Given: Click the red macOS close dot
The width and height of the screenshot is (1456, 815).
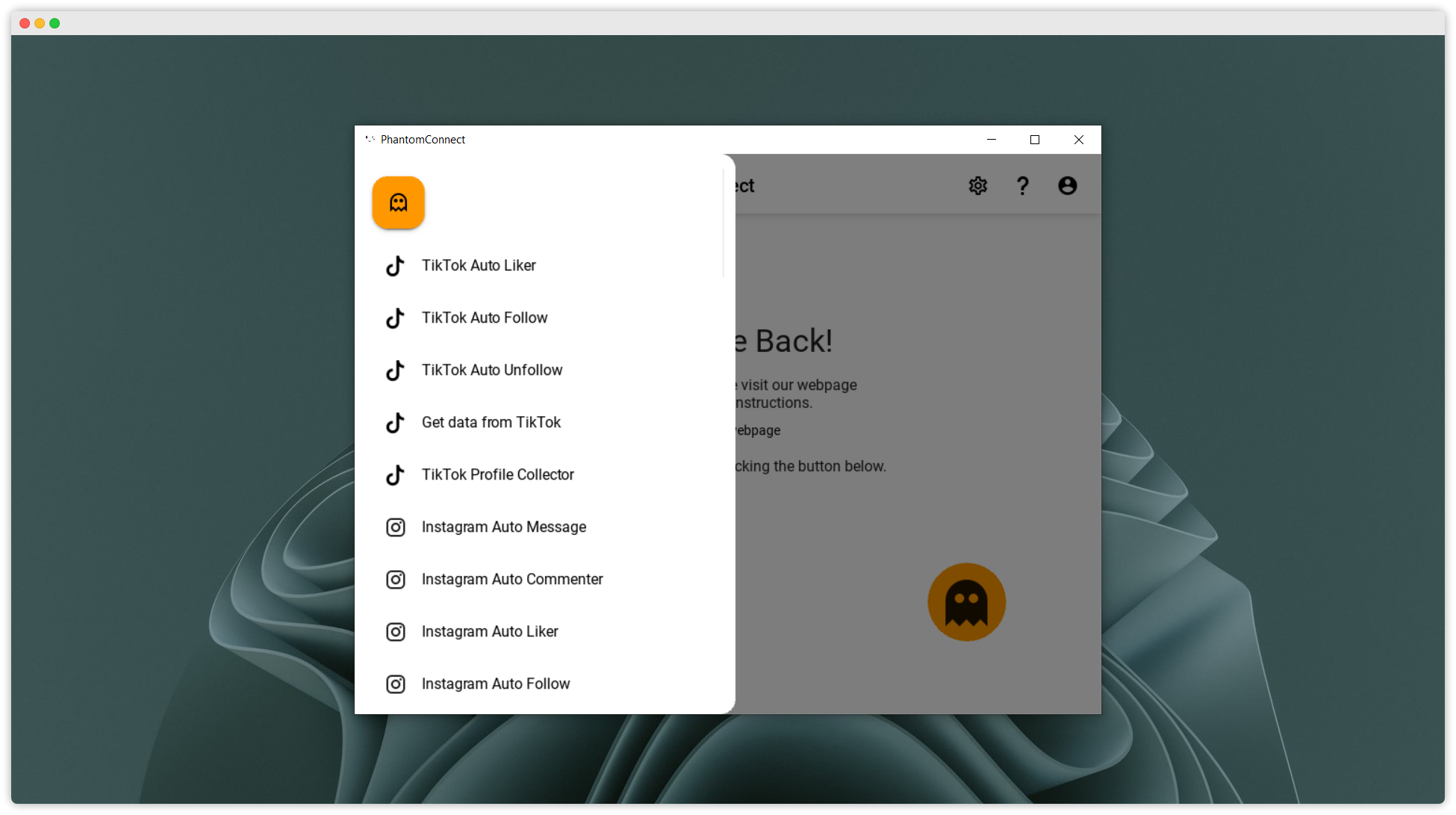Looking at the screenshot, I should [x=25, y=23].
